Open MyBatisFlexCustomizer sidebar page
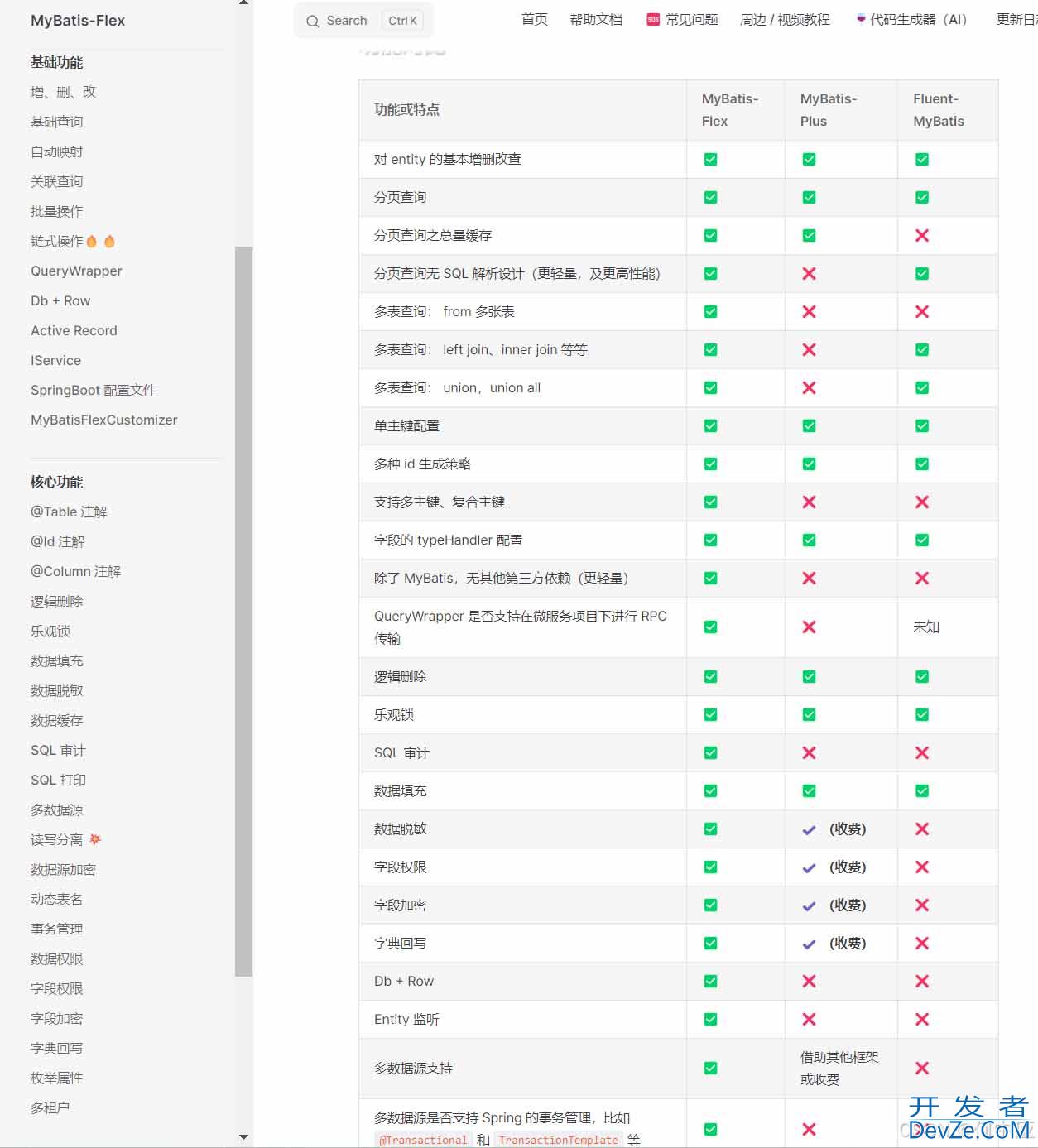Screen dimensions: 1038x1148 [x=104, y=420]
